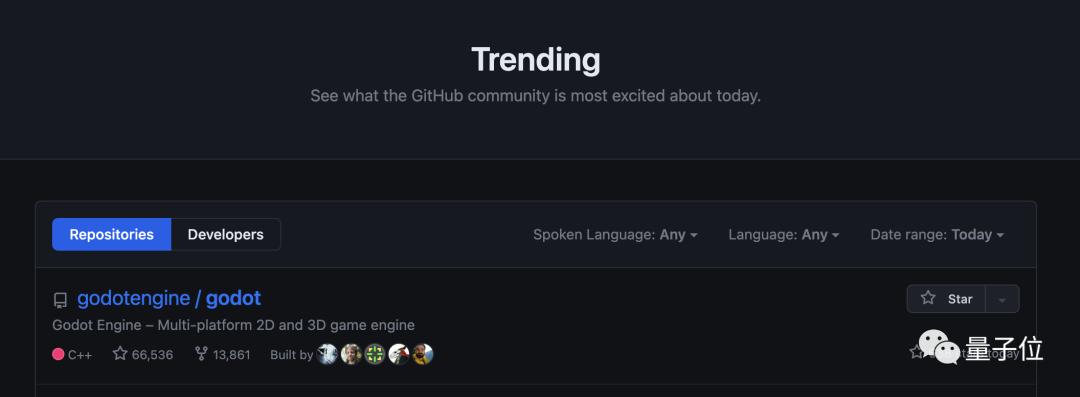
Task: Open stargazers via the 66,536 star icon
Action: click(120, 354)
